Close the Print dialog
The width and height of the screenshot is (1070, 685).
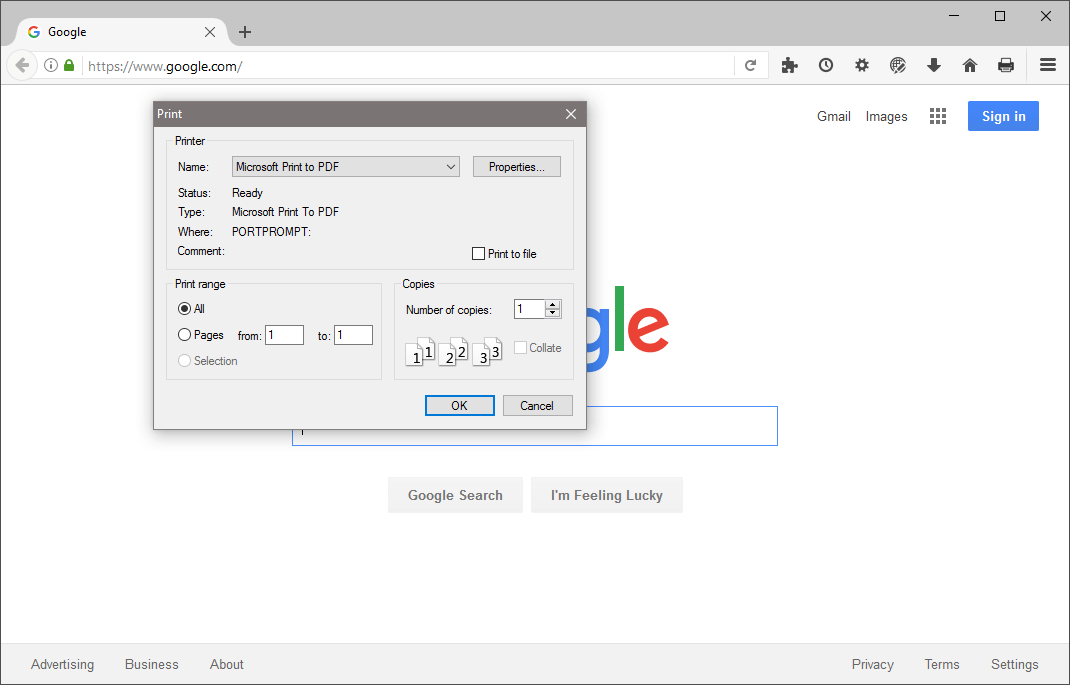571,114
